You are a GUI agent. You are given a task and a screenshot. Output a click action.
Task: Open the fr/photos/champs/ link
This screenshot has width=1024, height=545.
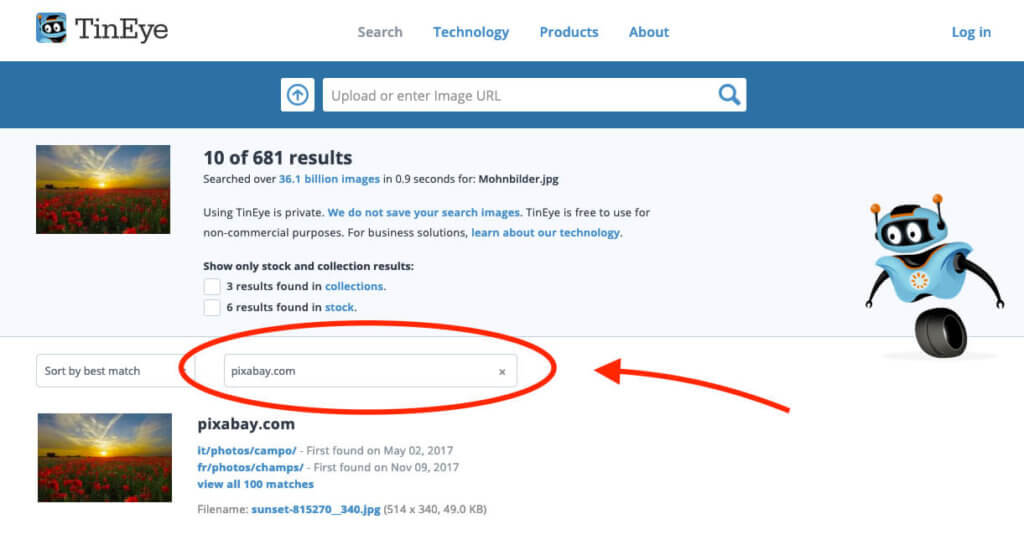[250, 467]
